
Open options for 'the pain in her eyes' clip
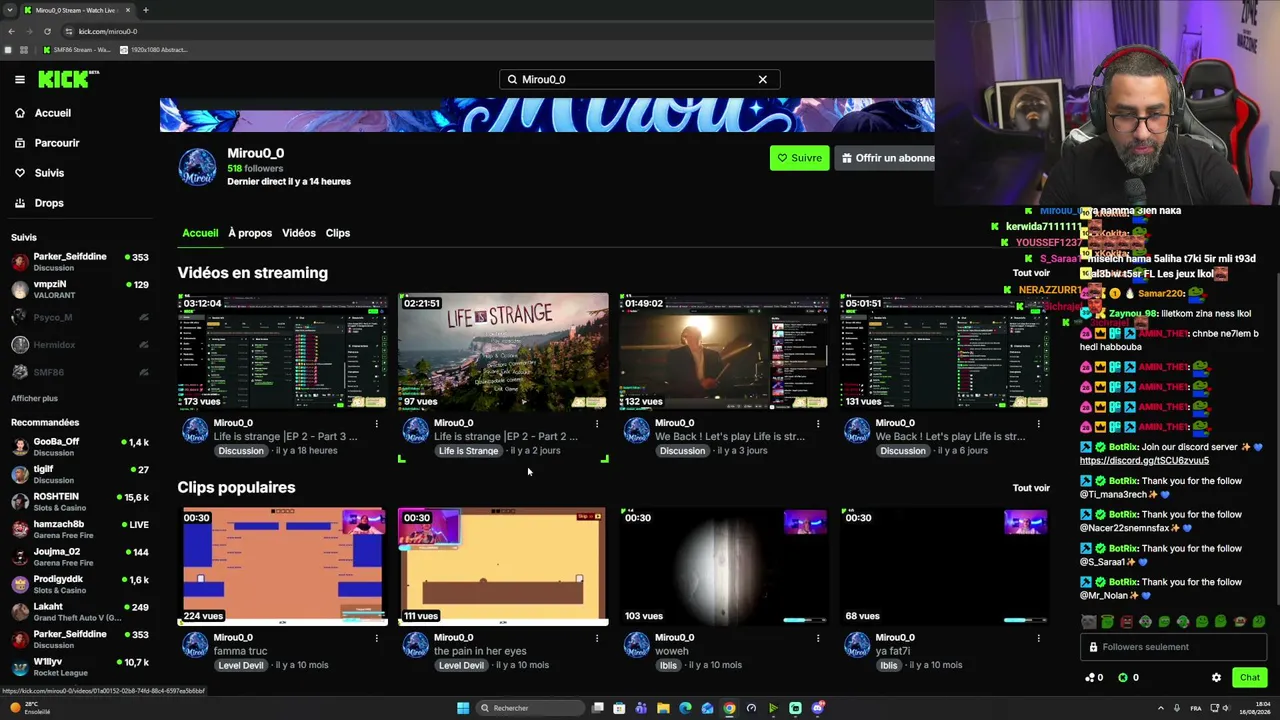[x=597, y=638]
